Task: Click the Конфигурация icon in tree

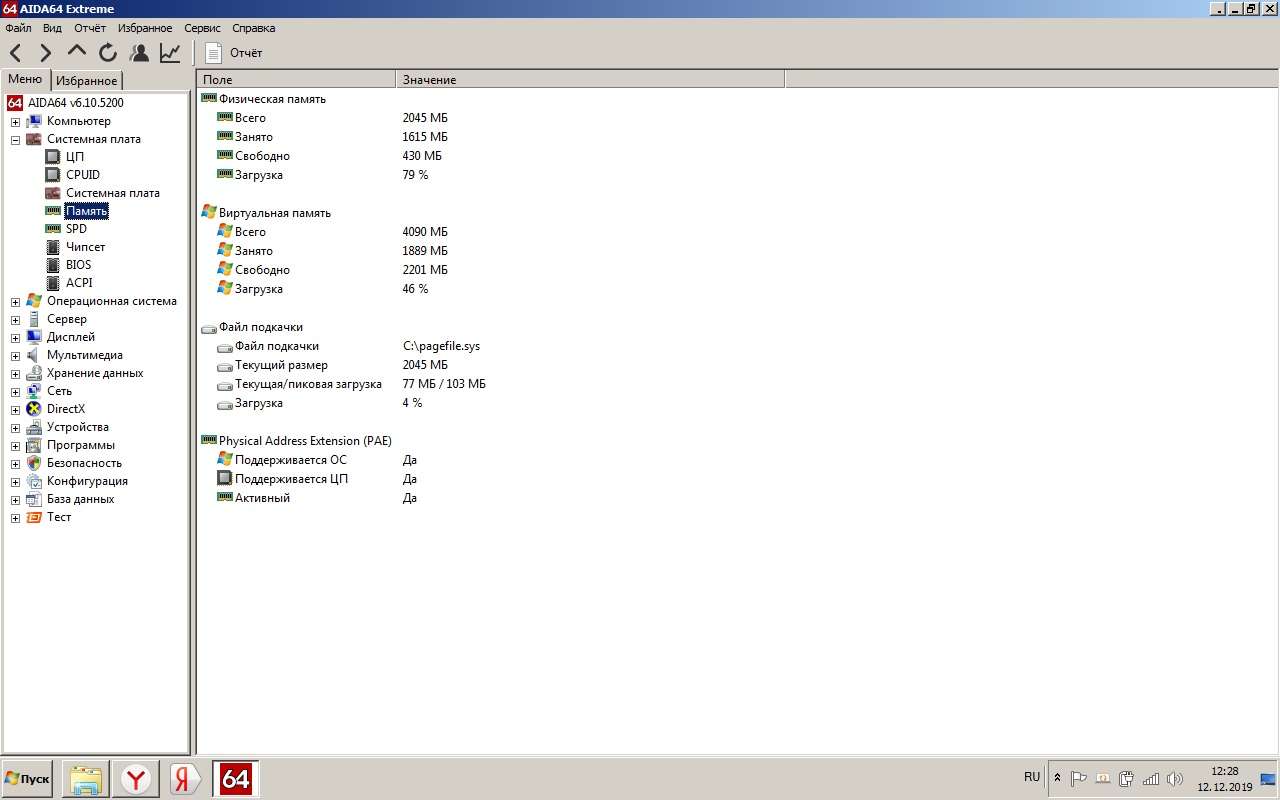Action: pos(34,481)
